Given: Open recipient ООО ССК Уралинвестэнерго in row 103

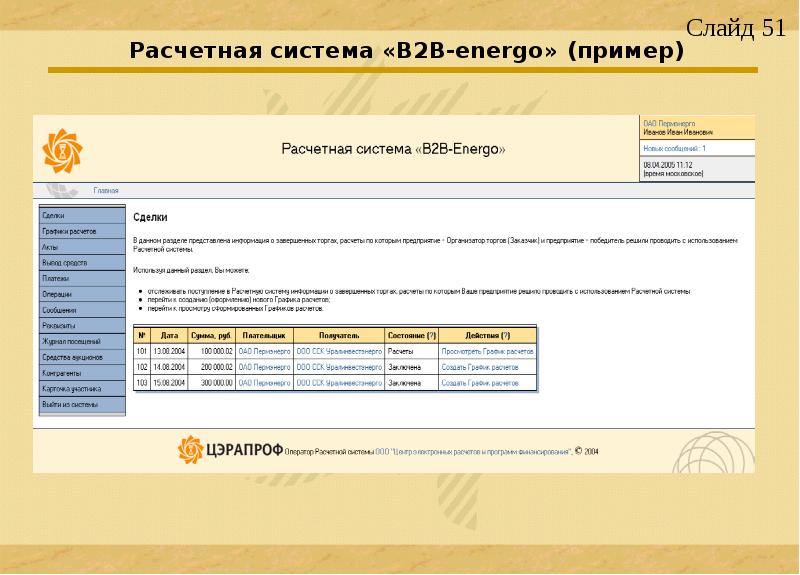Looking at the screenshot, I should pos(339,383).
